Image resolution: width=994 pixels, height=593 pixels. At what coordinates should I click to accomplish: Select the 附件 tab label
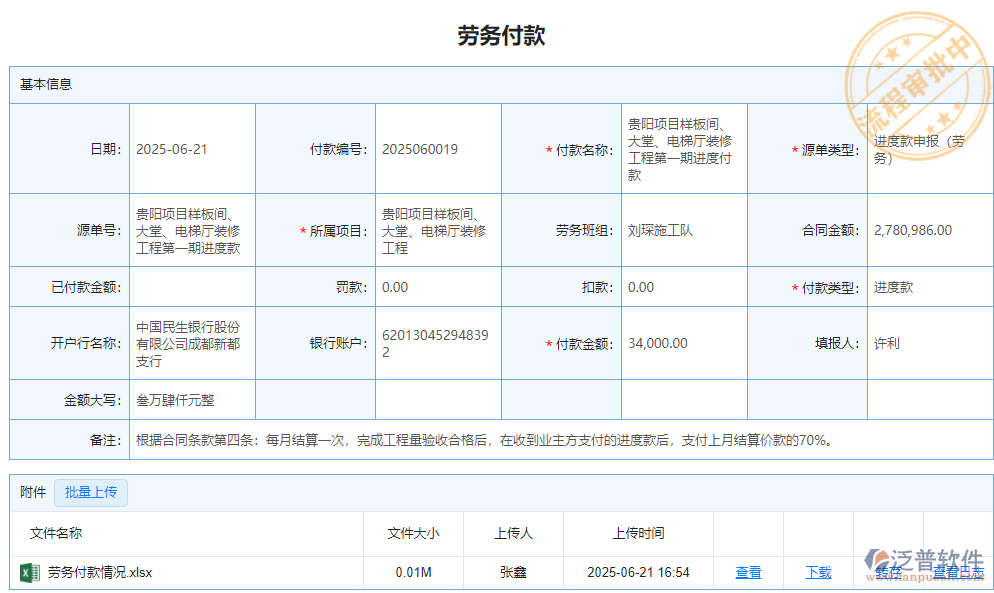33,492
